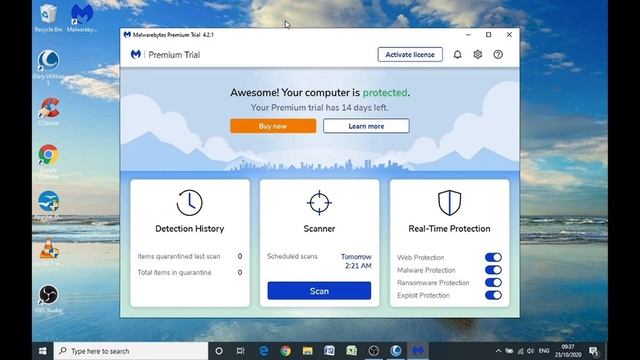Select the Glary Utilities desktop icon

[x=48, y=67]
